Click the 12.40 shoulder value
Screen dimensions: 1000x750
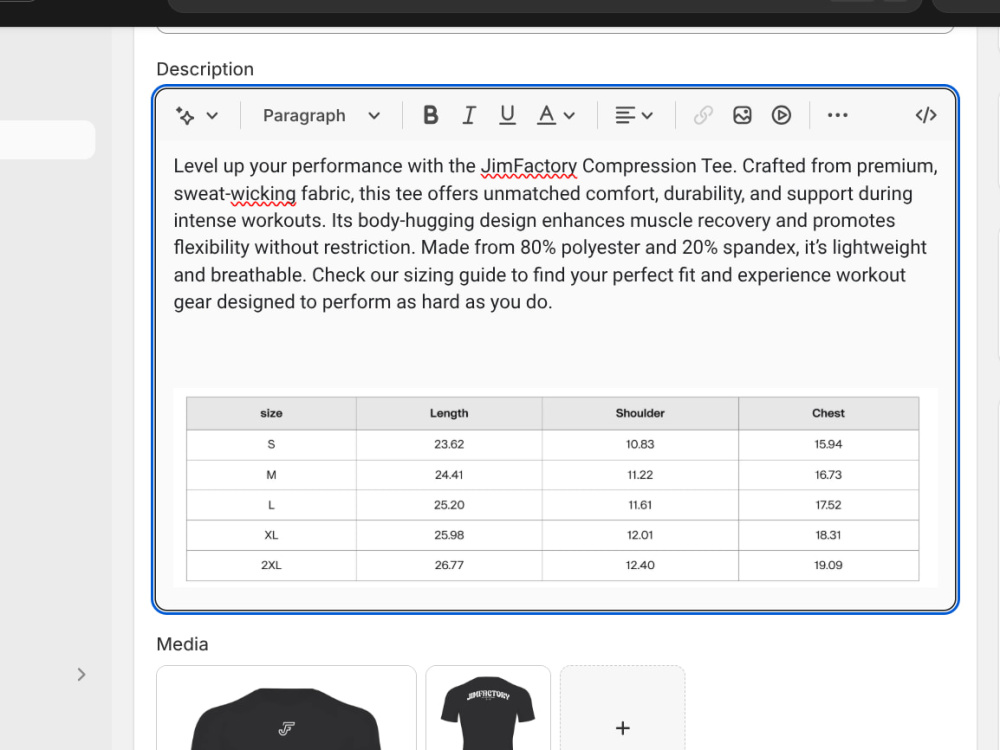click(x=640, y=565)
